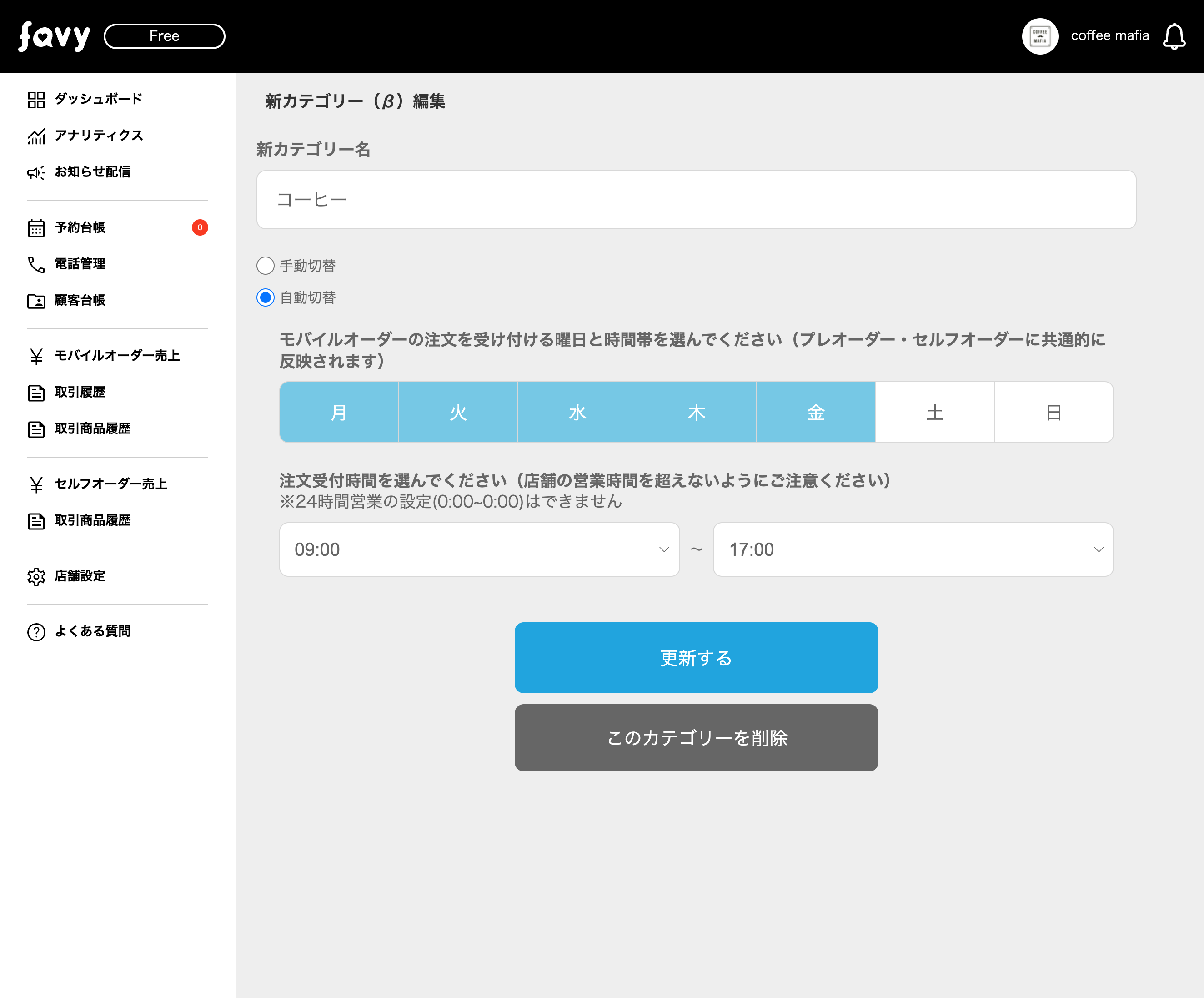
Task: Click the phone management icon
Action: (36, 264)
